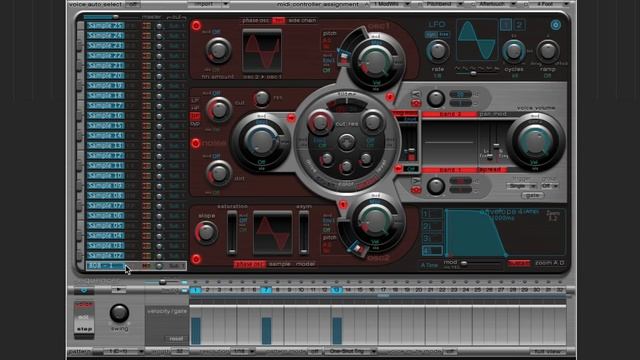Click the noise filter res knob
This screenshot has height=360, width=640.
pos(262,98)
